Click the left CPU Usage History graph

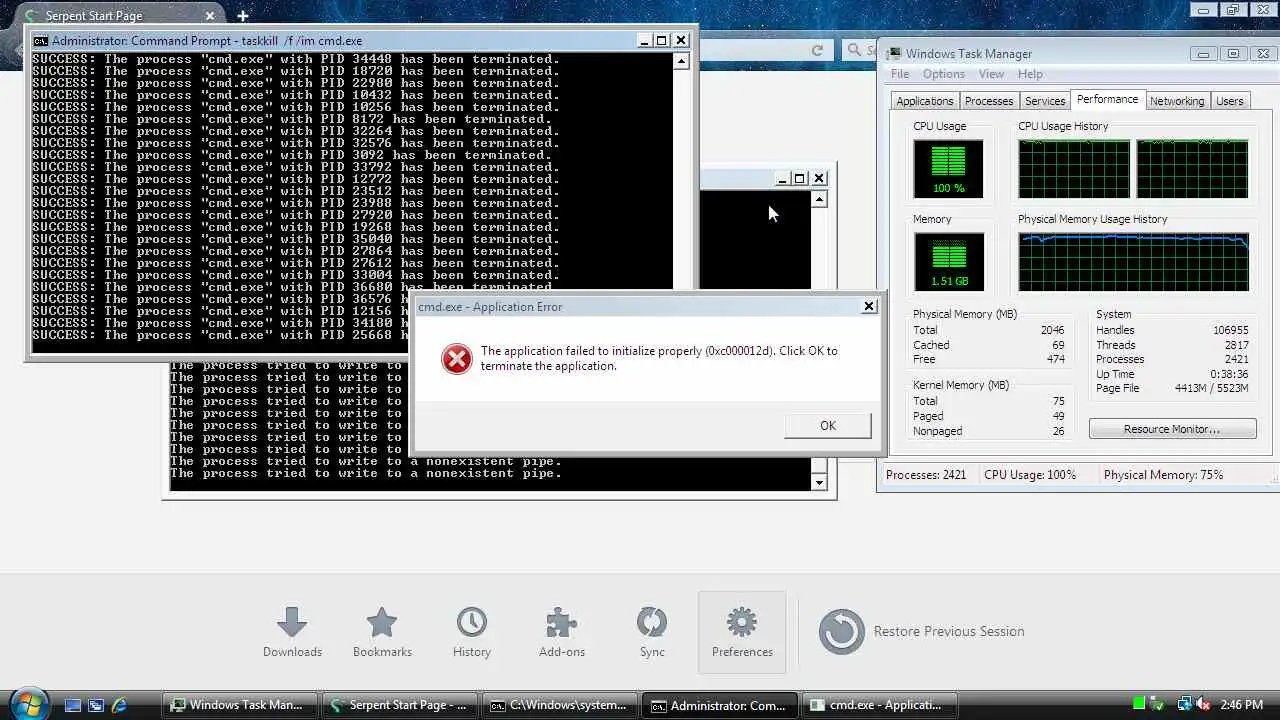[1074, 169]
